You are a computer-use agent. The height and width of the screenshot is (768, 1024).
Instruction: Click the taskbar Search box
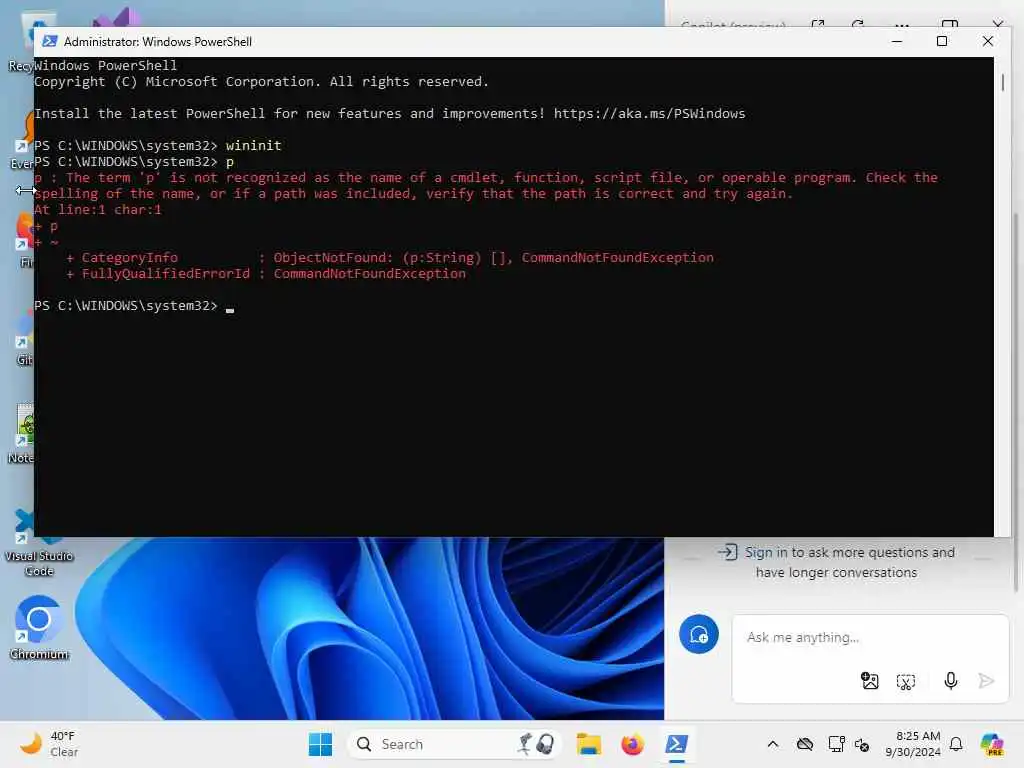455,744
